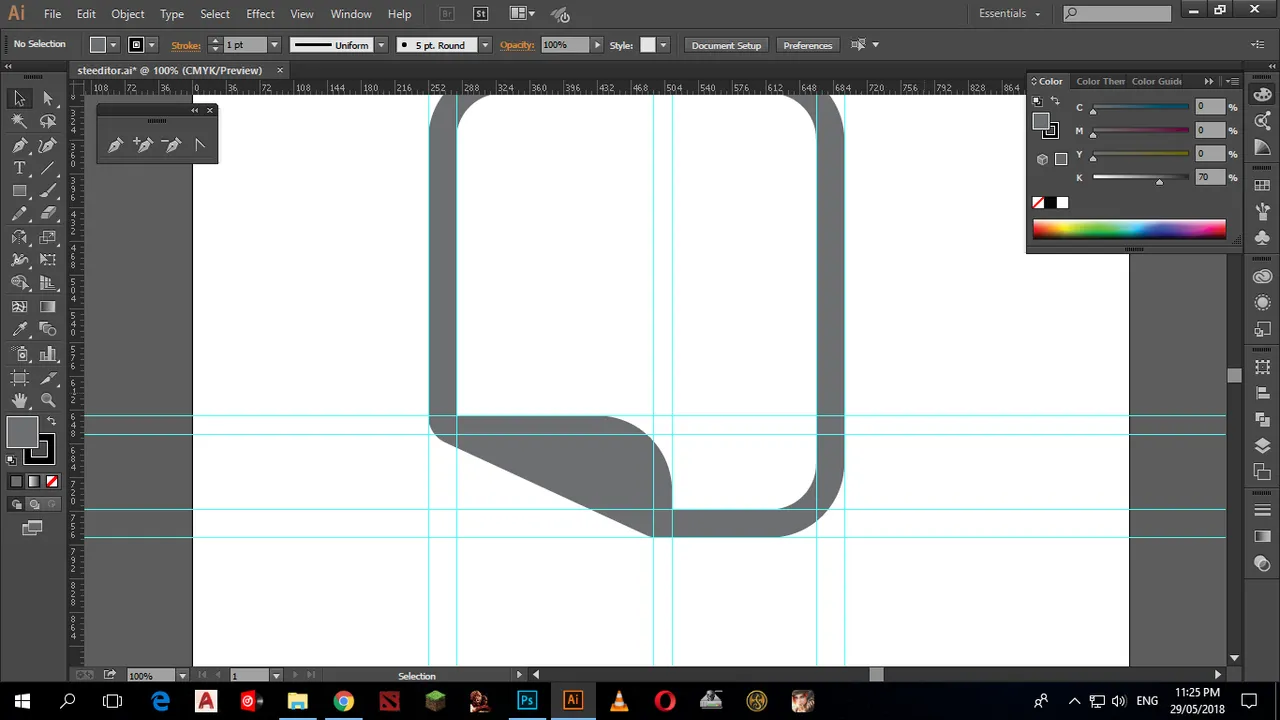Click K value input field
Image resolution: width=1280 pixels, height=720 pixels.
pyautogui.click(x=1210, y=177)
